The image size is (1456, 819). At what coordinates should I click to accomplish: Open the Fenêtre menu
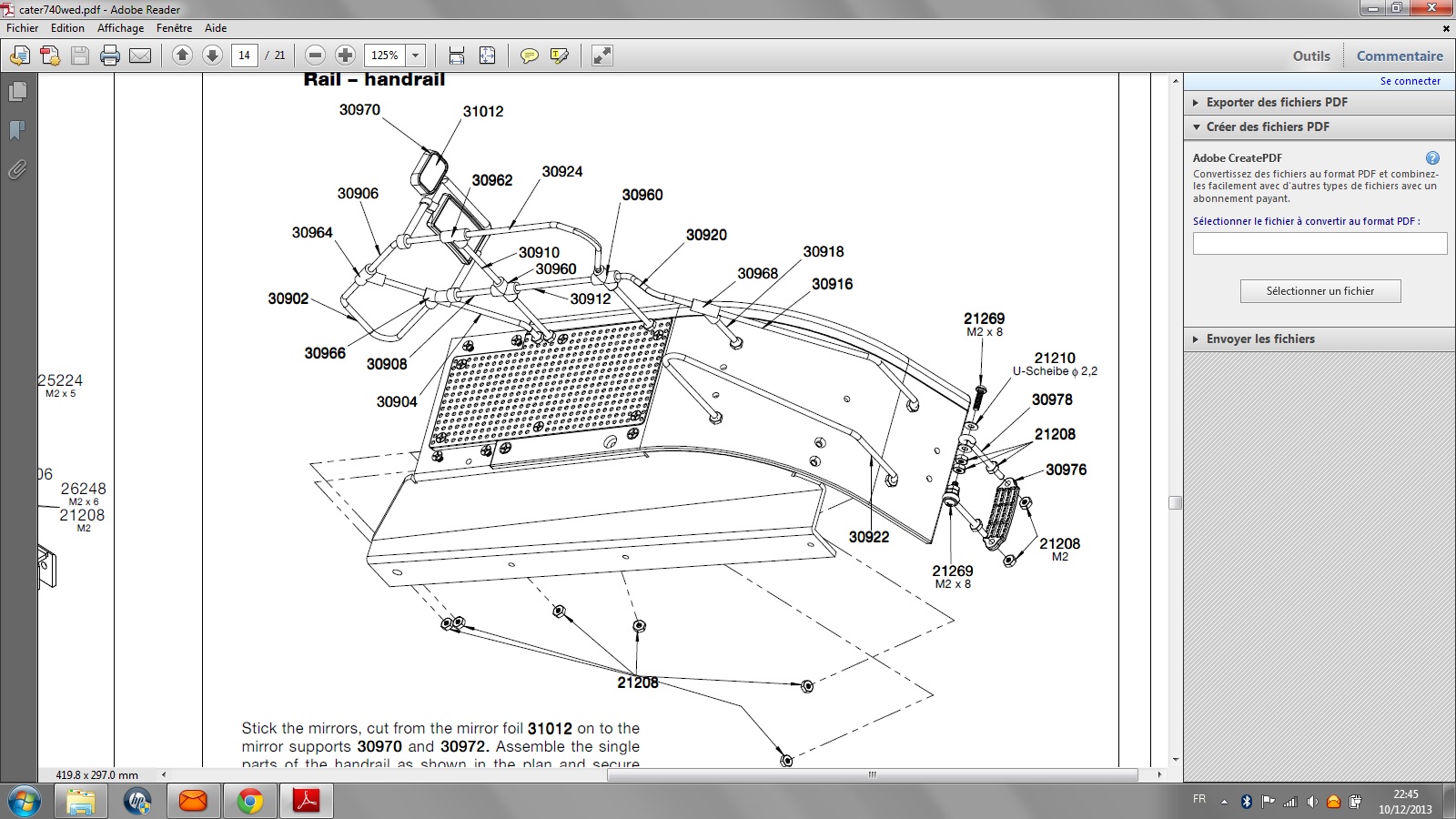174,28
